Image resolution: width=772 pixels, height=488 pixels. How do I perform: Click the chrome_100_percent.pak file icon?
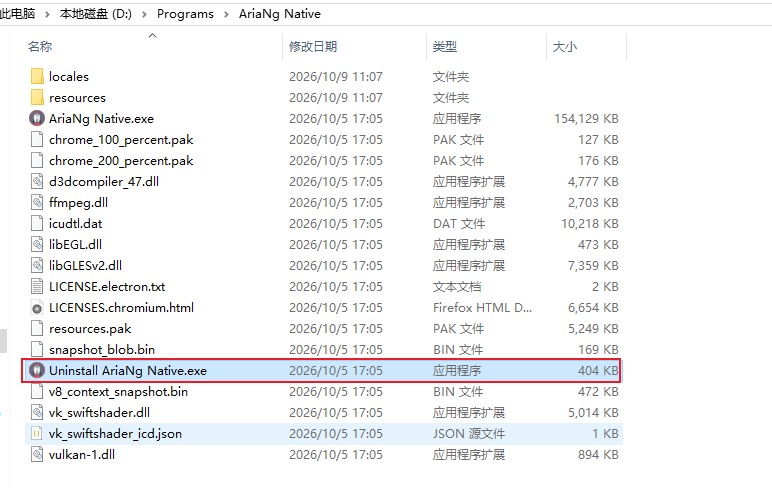pyautogui.click(x=37, y=140)
